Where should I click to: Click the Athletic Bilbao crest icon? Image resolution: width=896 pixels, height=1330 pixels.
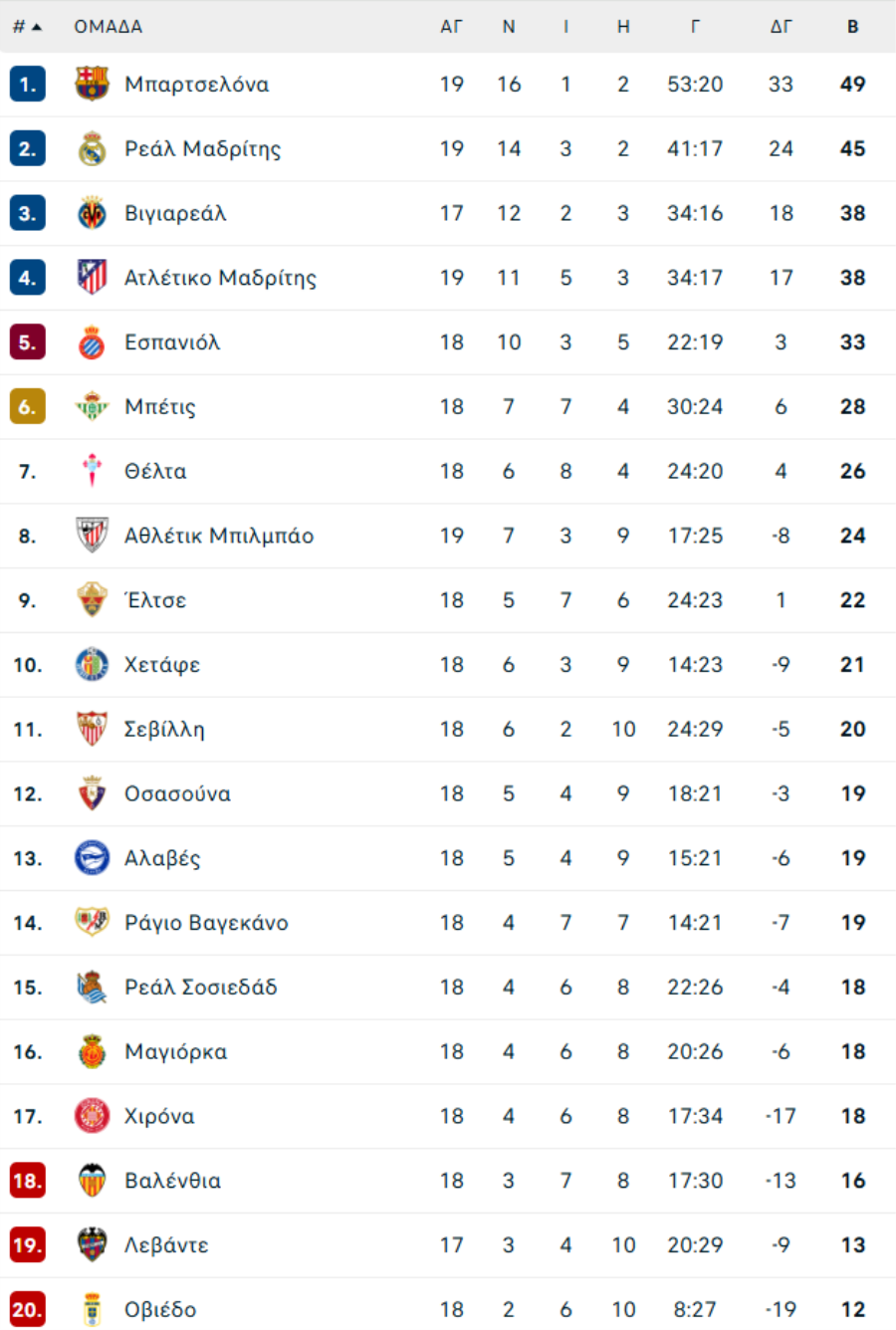[x=93, y=536]
